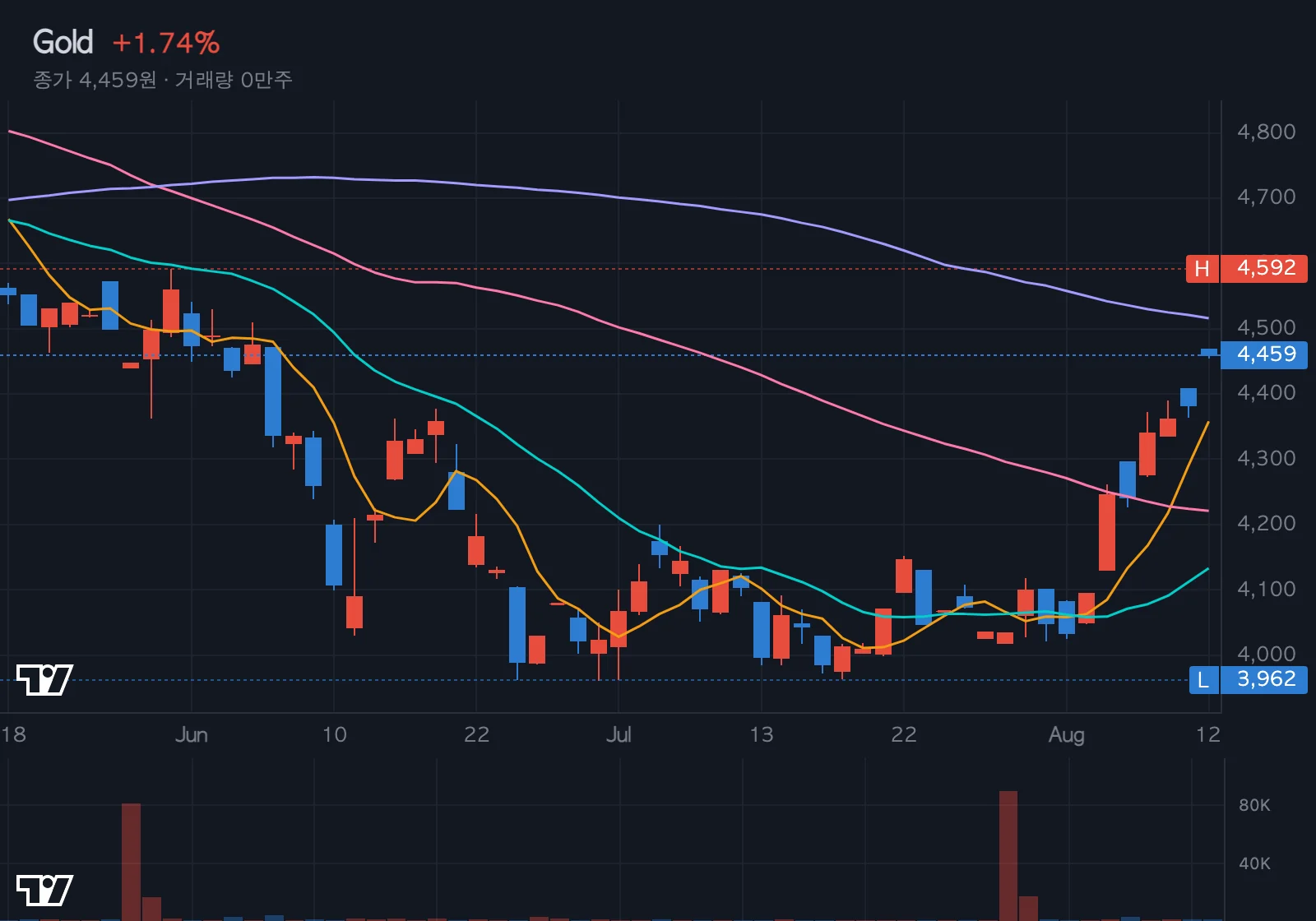Click the red H high-price marker

[x=1202, y=268]
